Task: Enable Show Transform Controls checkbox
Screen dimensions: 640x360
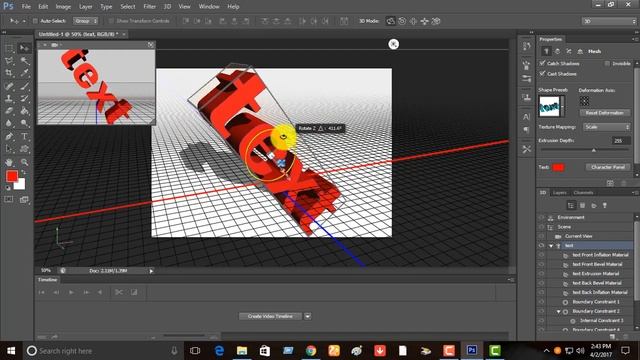Action: [111, 21]
